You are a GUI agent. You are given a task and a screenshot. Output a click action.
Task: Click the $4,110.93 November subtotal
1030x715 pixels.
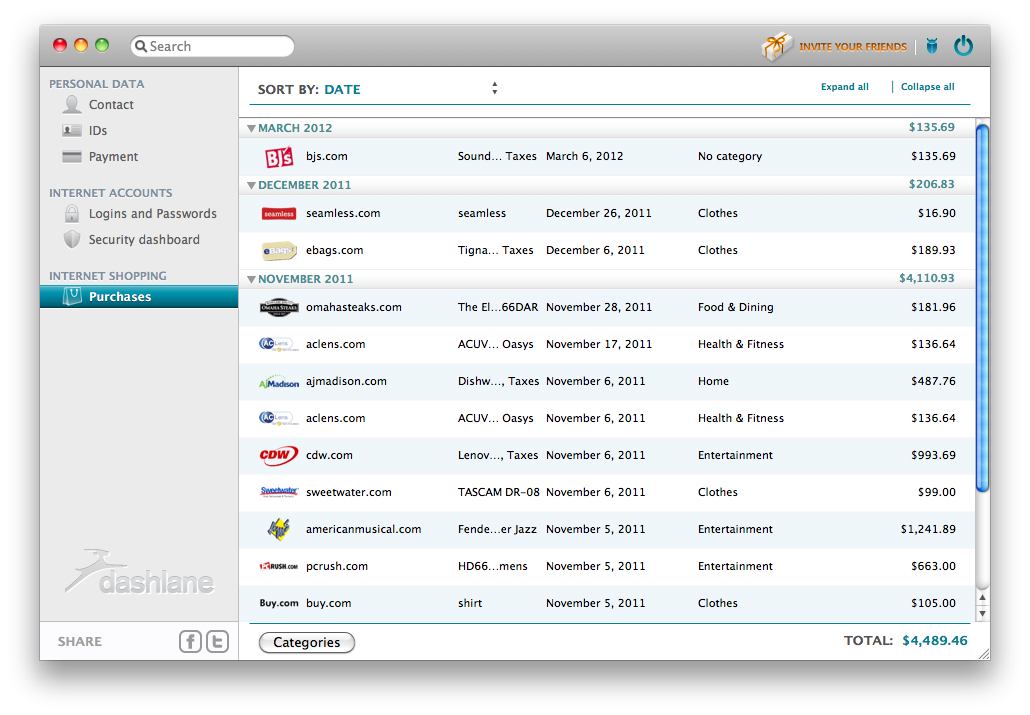[x=927, y=278]
